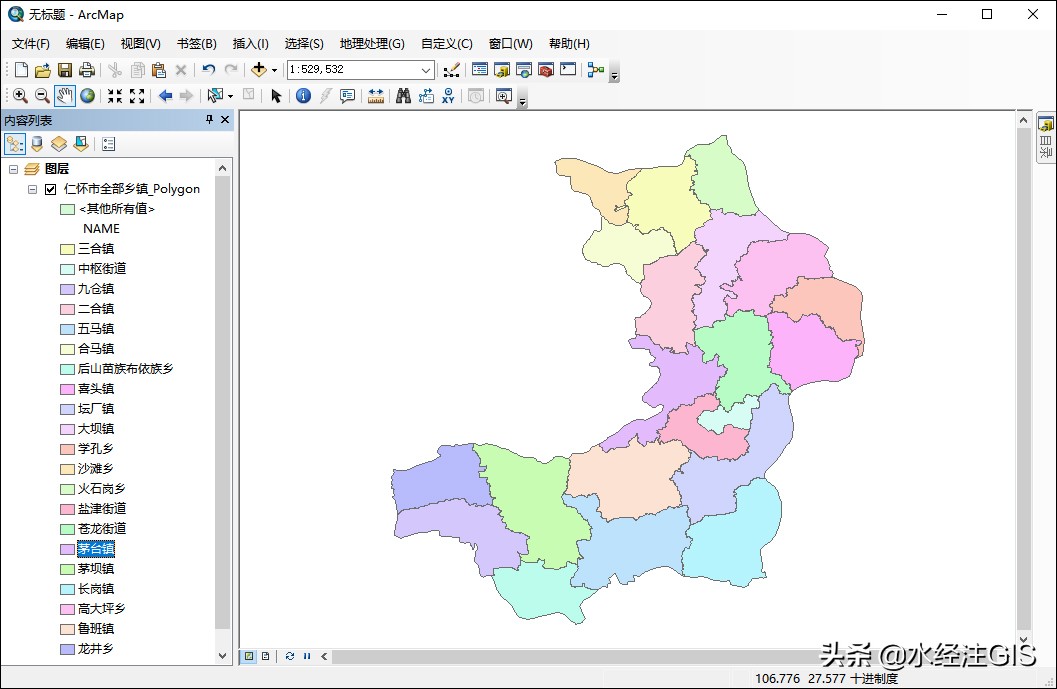Open the Editor toolbar icon
The height and width of the screenshot is (689, 1057).
click(451, 70)
